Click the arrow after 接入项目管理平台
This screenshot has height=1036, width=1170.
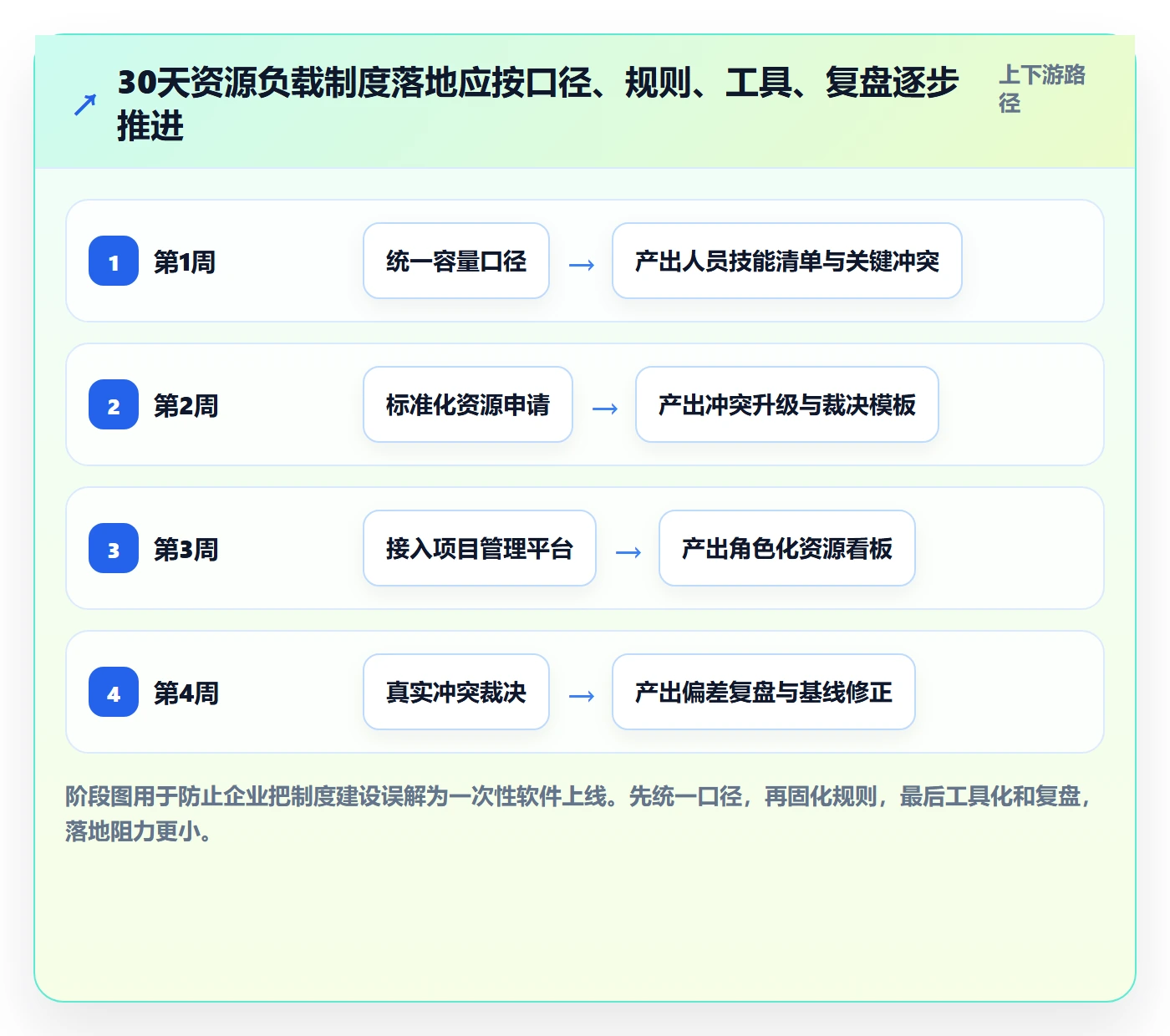pyautogui.click(x=628, y=552)
